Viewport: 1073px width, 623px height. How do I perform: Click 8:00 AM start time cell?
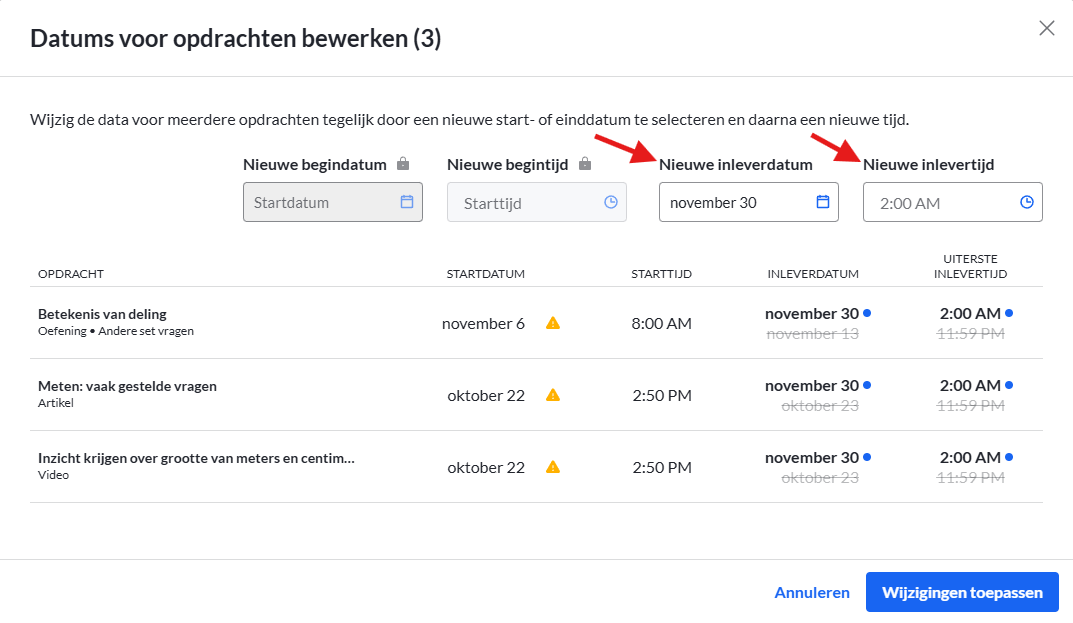661,323
